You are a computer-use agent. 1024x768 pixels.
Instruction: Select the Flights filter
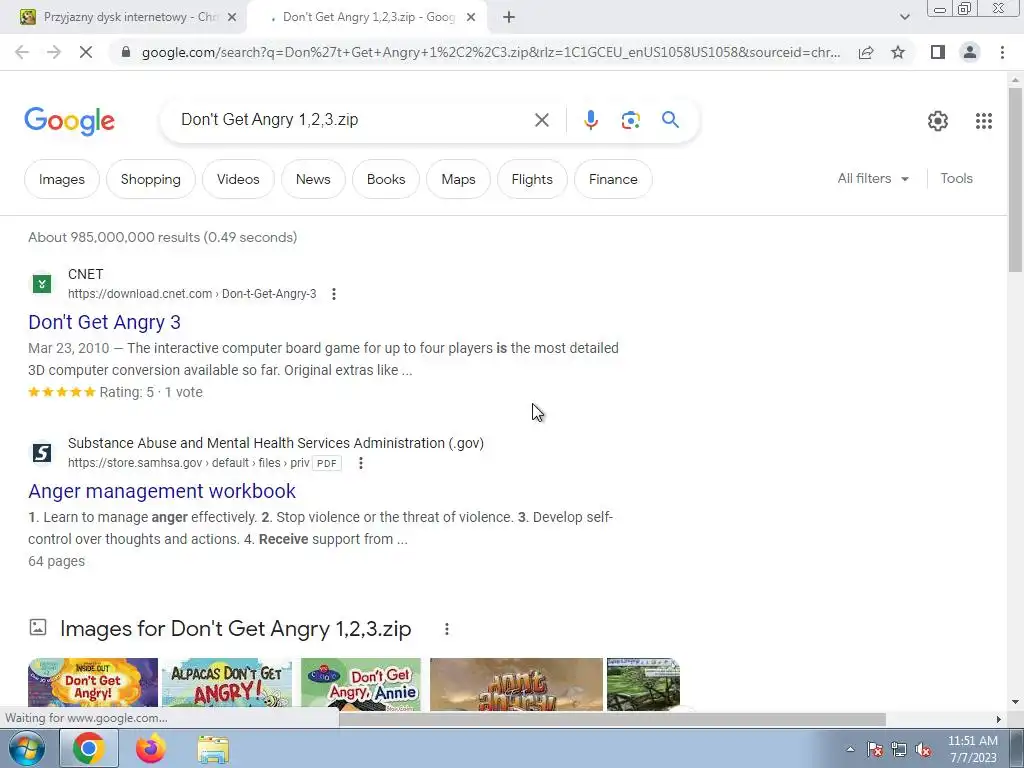[x=532, y=179]
